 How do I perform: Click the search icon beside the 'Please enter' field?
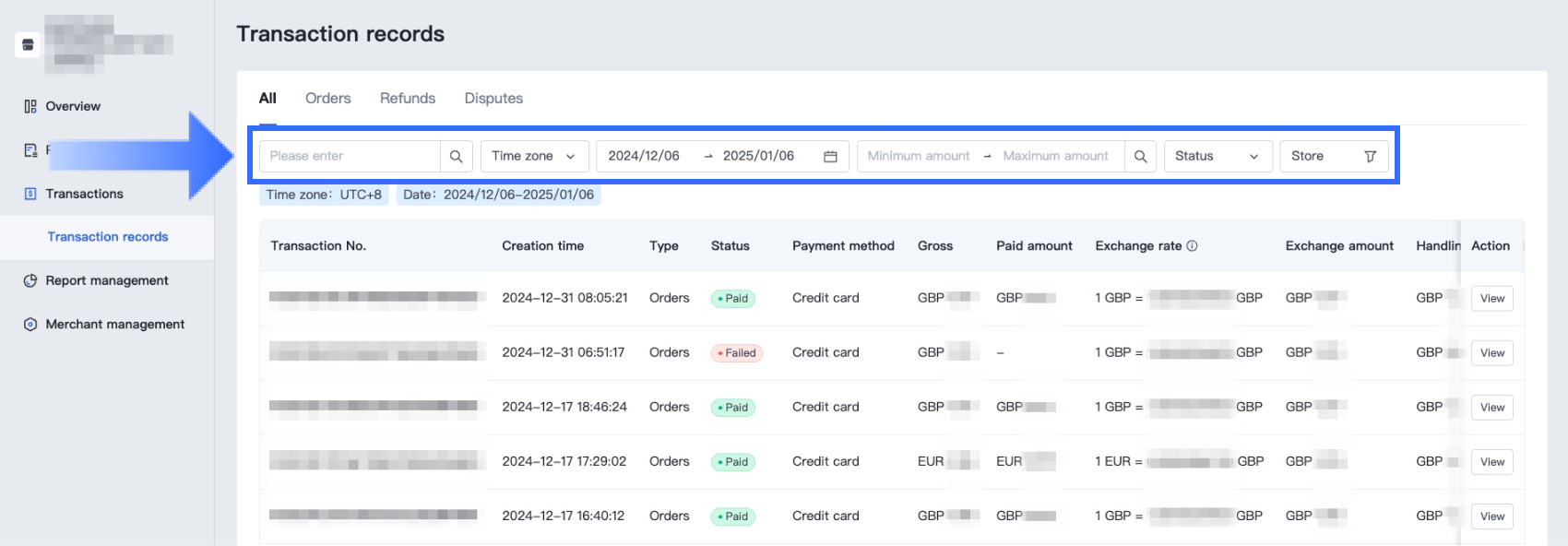[456, 157]
